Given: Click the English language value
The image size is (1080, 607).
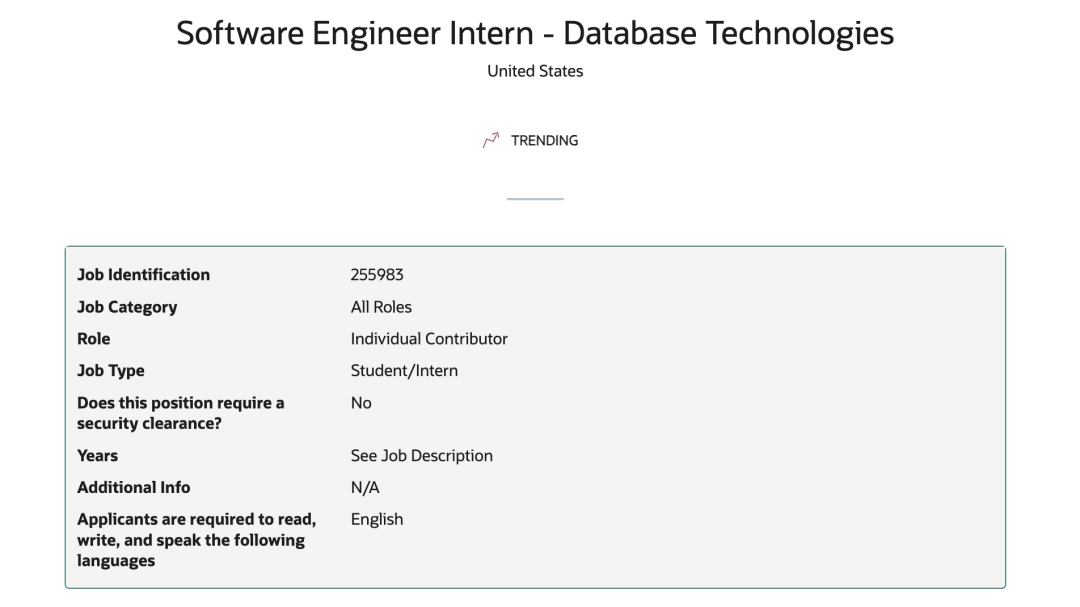Looking at the screenshot, I should 377,519.
